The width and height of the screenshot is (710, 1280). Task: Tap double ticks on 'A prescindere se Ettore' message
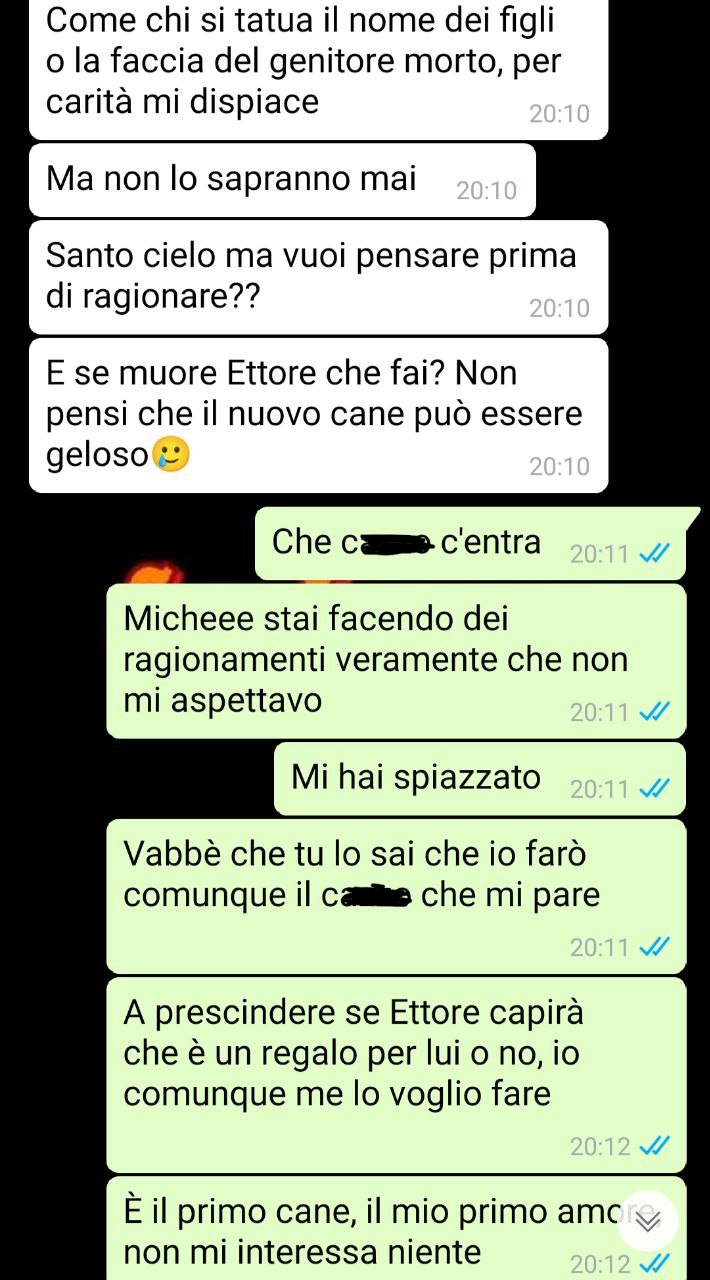654,1146
